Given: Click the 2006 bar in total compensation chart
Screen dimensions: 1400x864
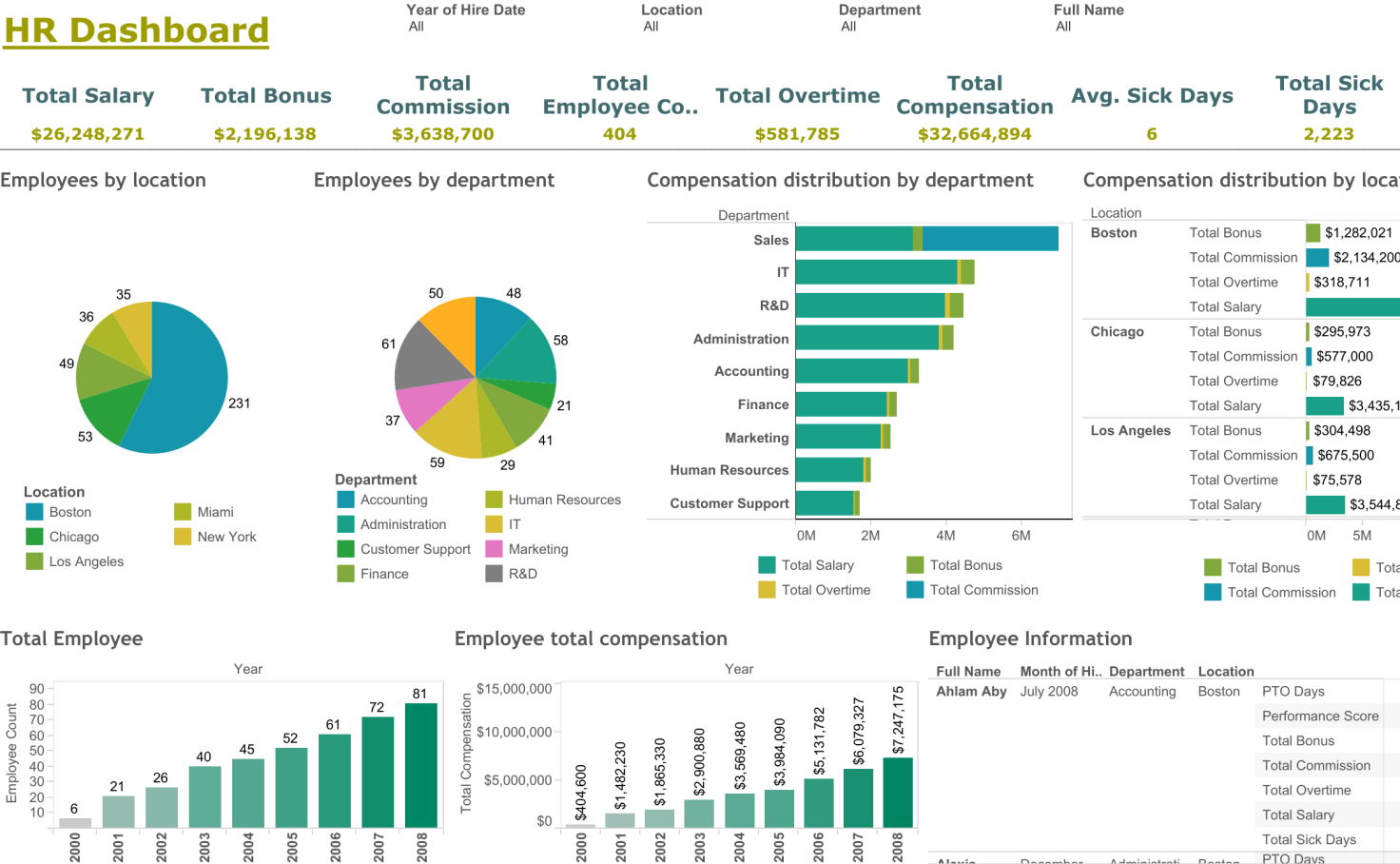Looking at the screenshot, I should (x=819, y=802).
